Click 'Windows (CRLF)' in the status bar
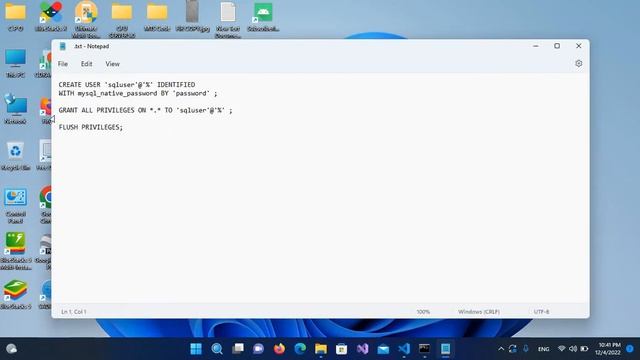Image resolution: width=640 pixels, height=360 pixels. (479, 312)
